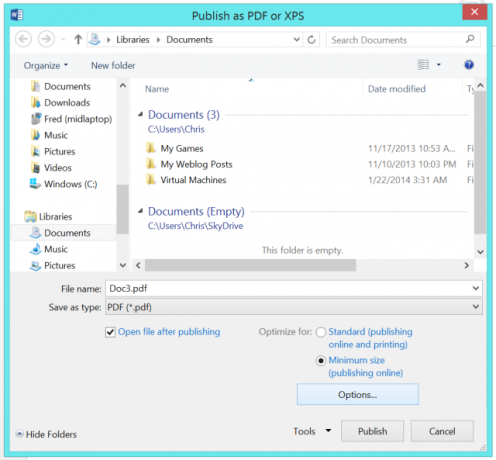Image resolution: width=496 pixels, height=460 pixels.
Task: Click the Libraries breadcrumb segment
Action: tap(133, 40)
